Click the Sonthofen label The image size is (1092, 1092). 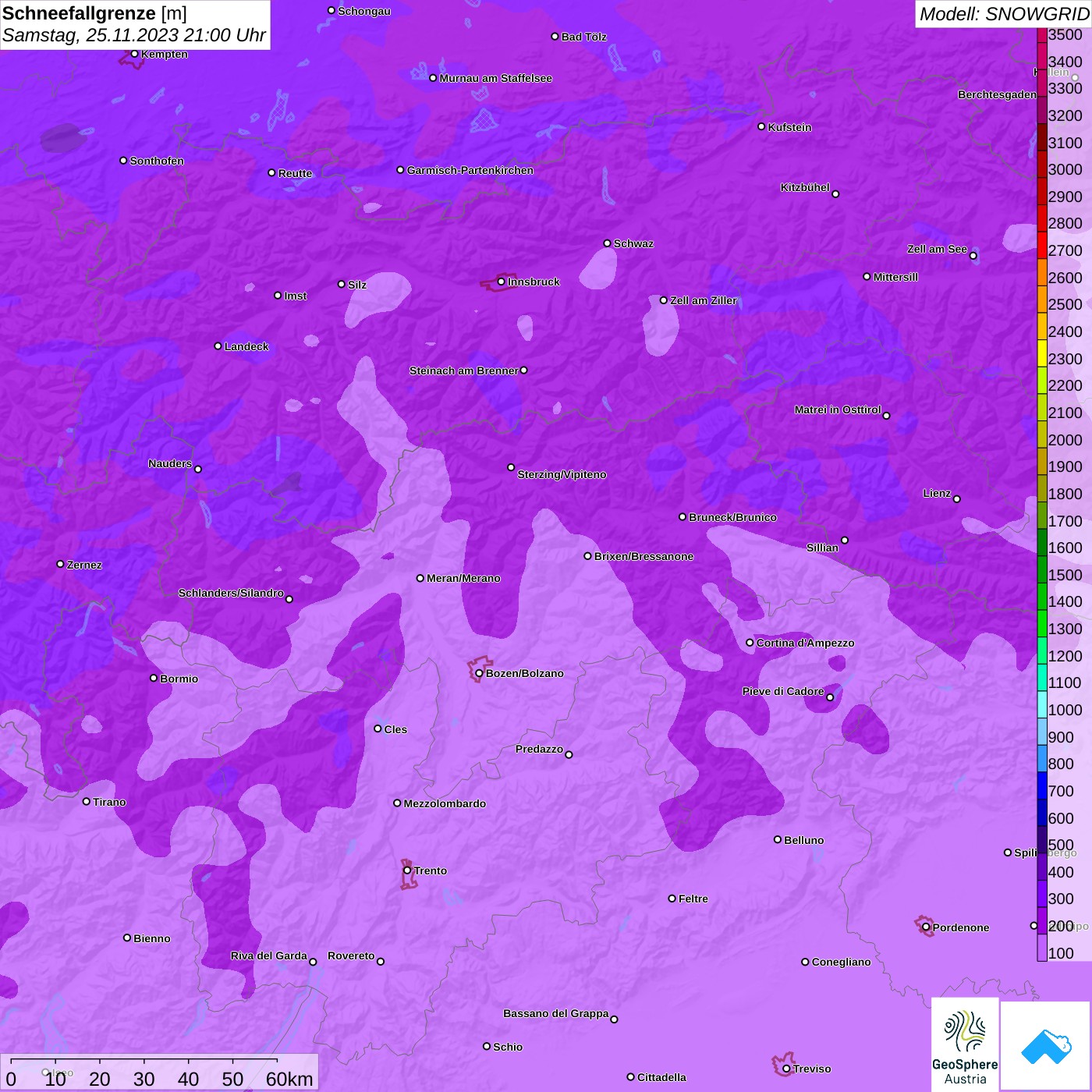coord(157,161)
